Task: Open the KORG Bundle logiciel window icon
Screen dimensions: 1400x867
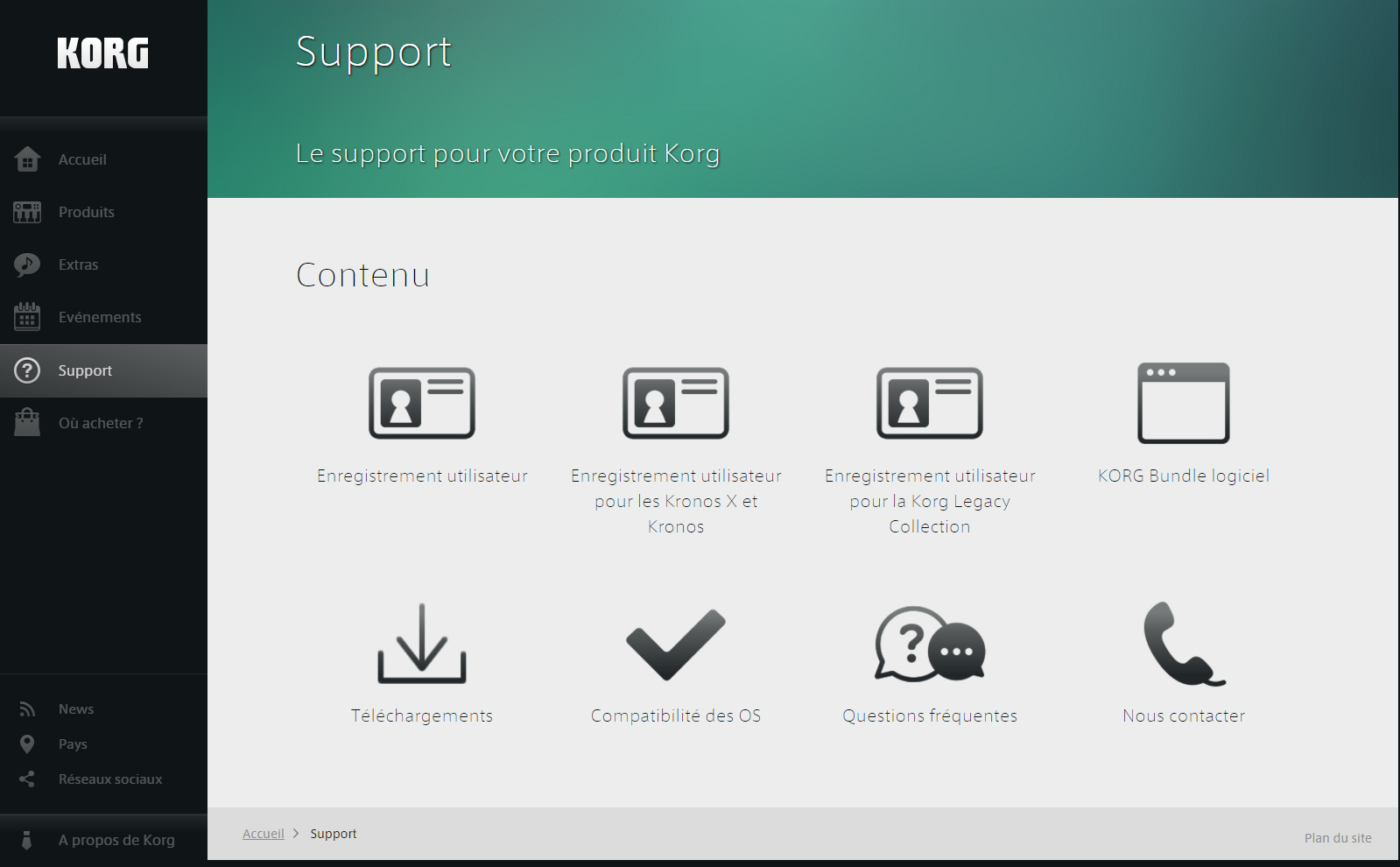Action: [1184, 403]
